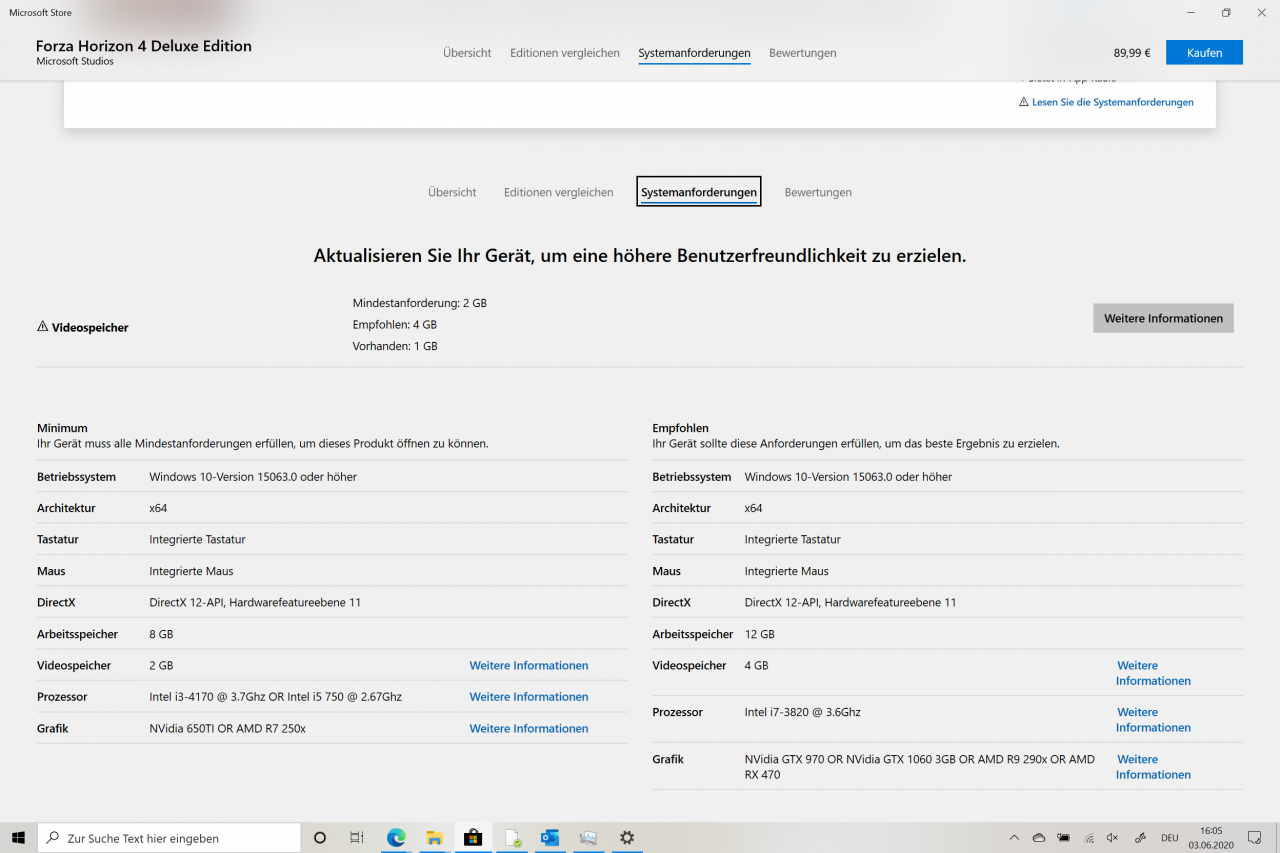Click the OneDrive cloud tray icon

tap(1039, 838)
